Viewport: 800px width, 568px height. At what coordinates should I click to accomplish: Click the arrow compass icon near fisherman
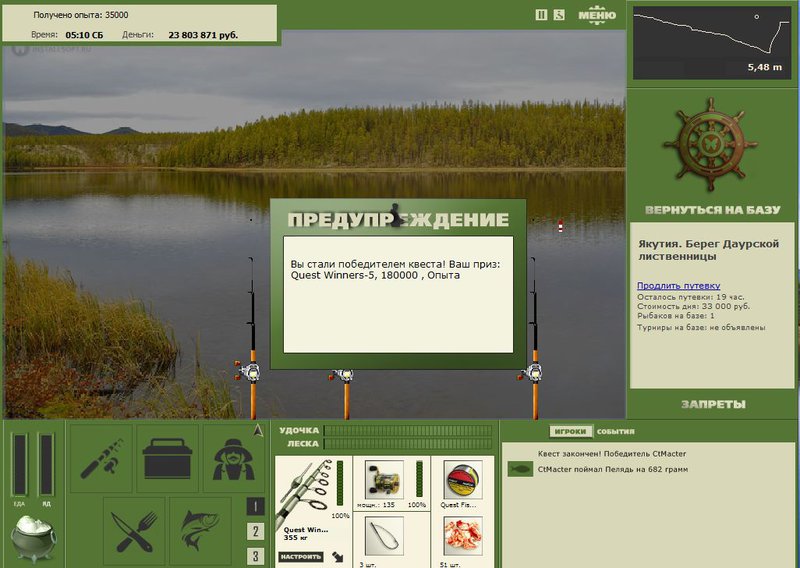tap(258, 430)
